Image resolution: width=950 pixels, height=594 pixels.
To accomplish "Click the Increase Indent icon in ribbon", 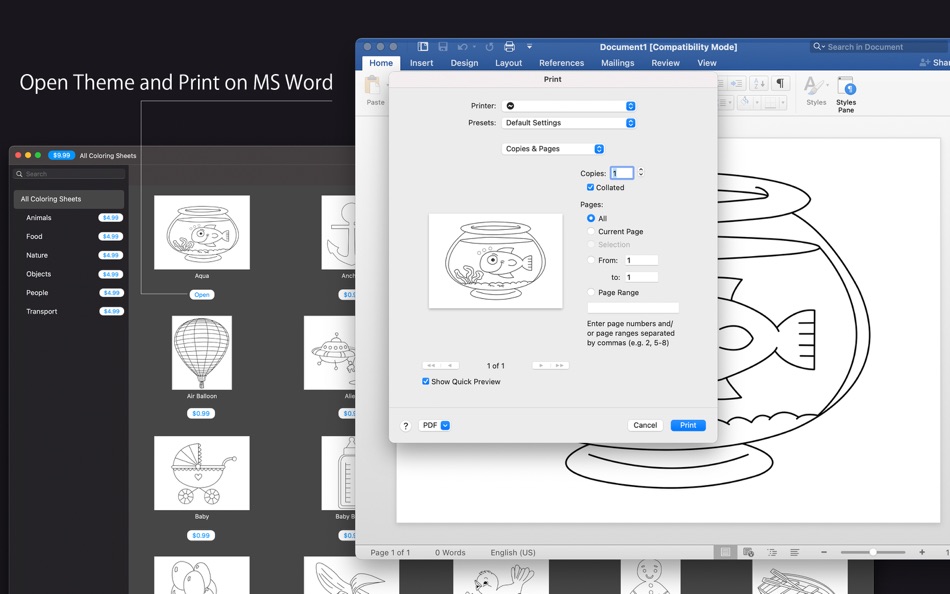I will [x=737, y=83].
